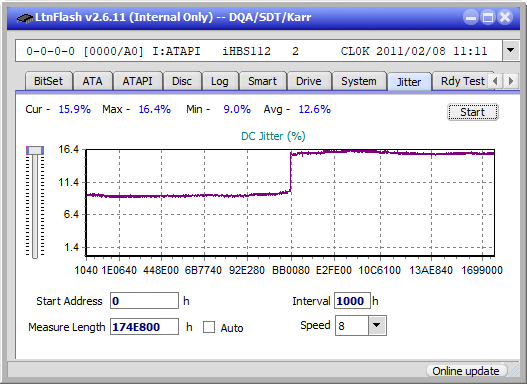This screenshot has width=527, height=384.
Task: Click the Max value 16.4%
Action: (x=155, y=109)
